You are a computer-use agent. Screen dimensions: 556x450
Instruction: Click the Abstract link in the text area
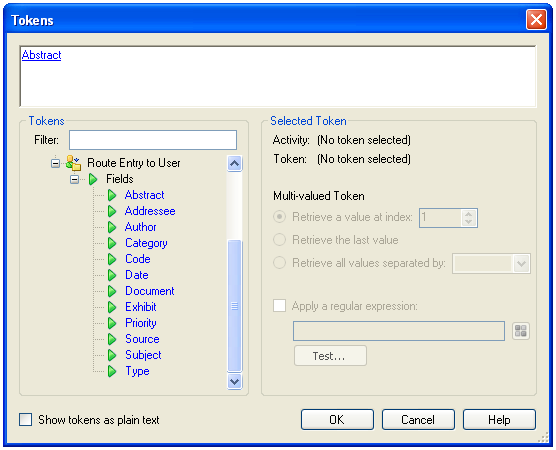pos(41,55)
